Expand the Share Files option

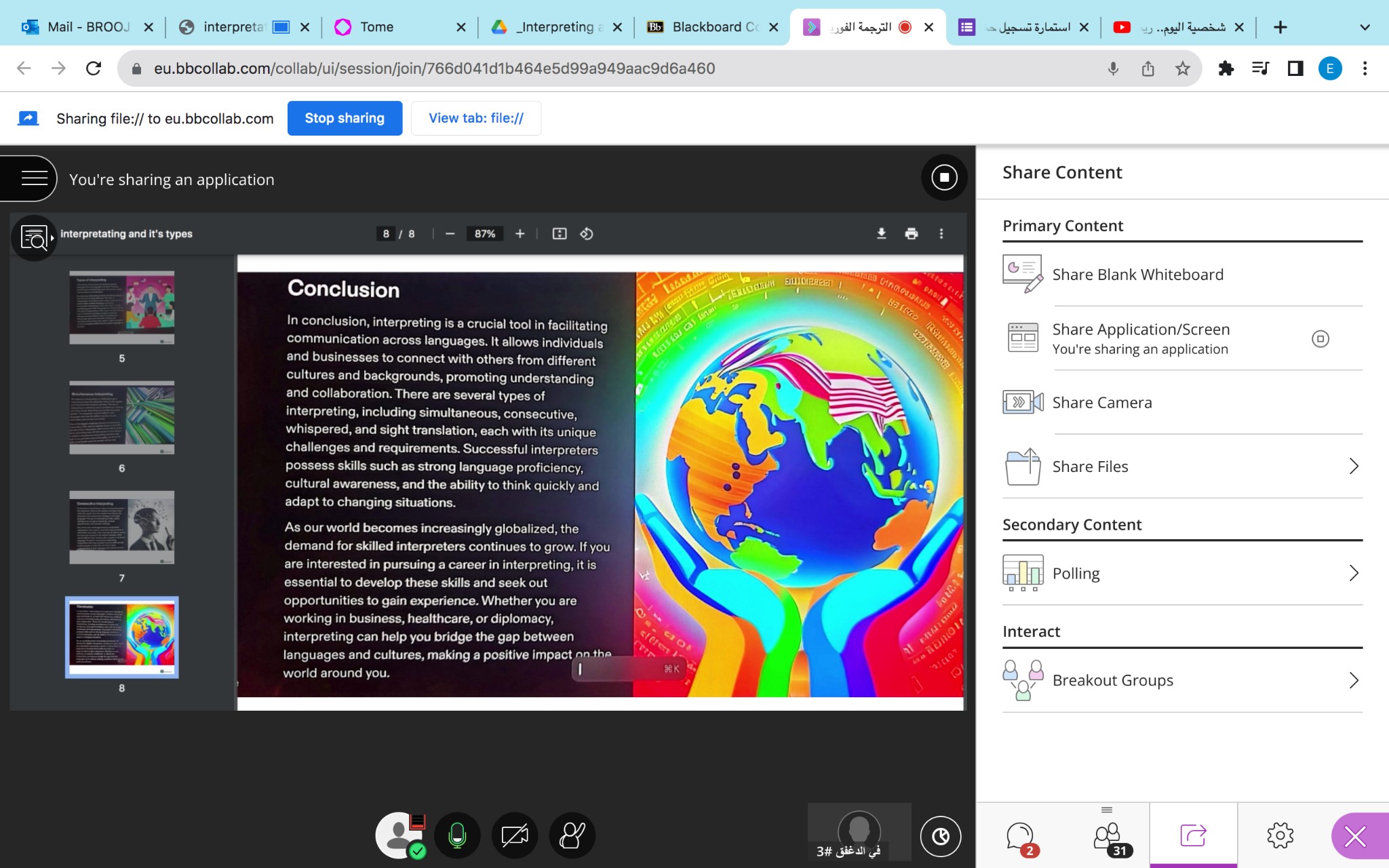pos(1353,467)
